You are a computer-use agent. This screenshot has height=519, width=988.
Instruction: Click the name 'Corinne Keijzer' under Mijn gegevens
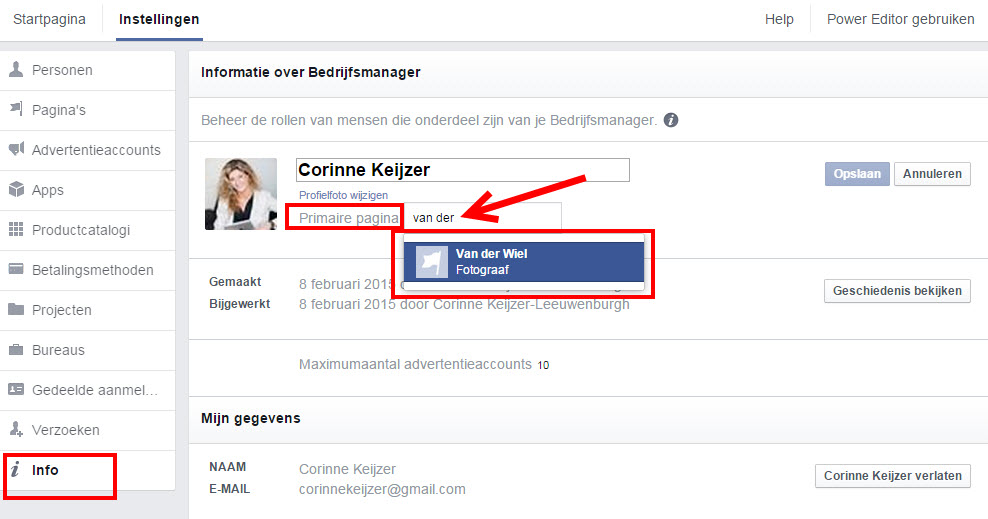point(347,469)
